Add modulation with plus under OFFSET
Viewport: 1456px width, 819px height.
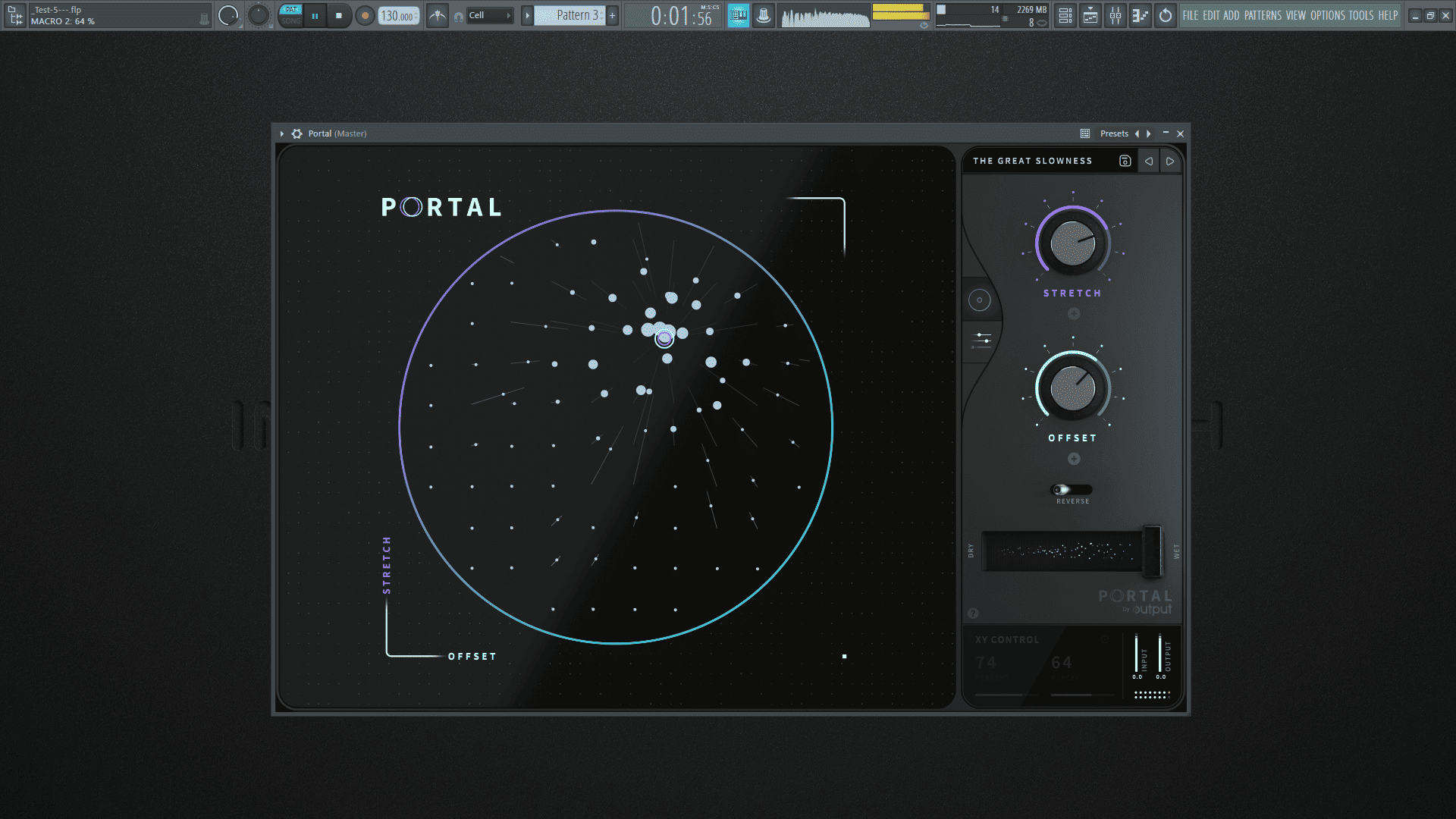click(1074, 459)
